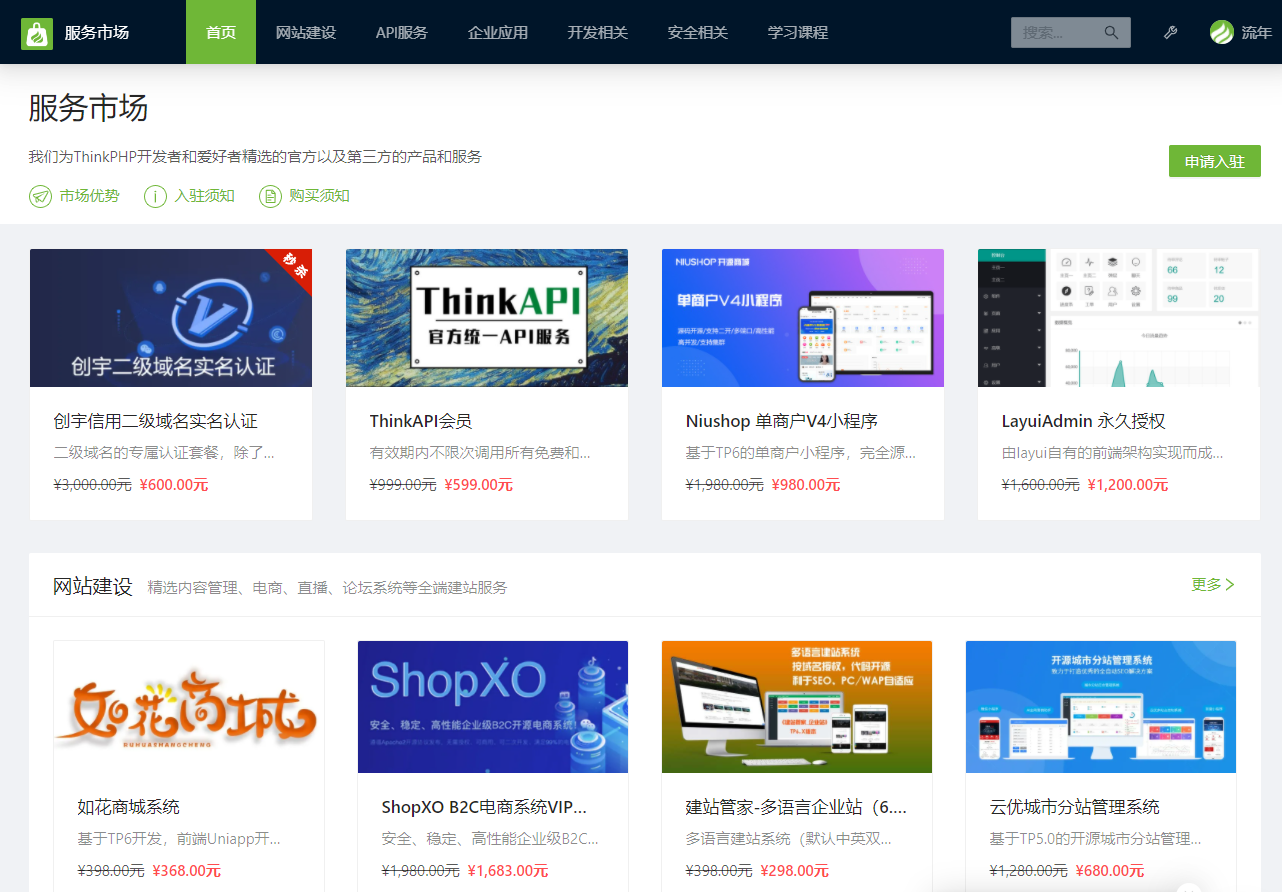Click the ¥600.00元 price
1282x892 pixels.
(x=174, y=485)
